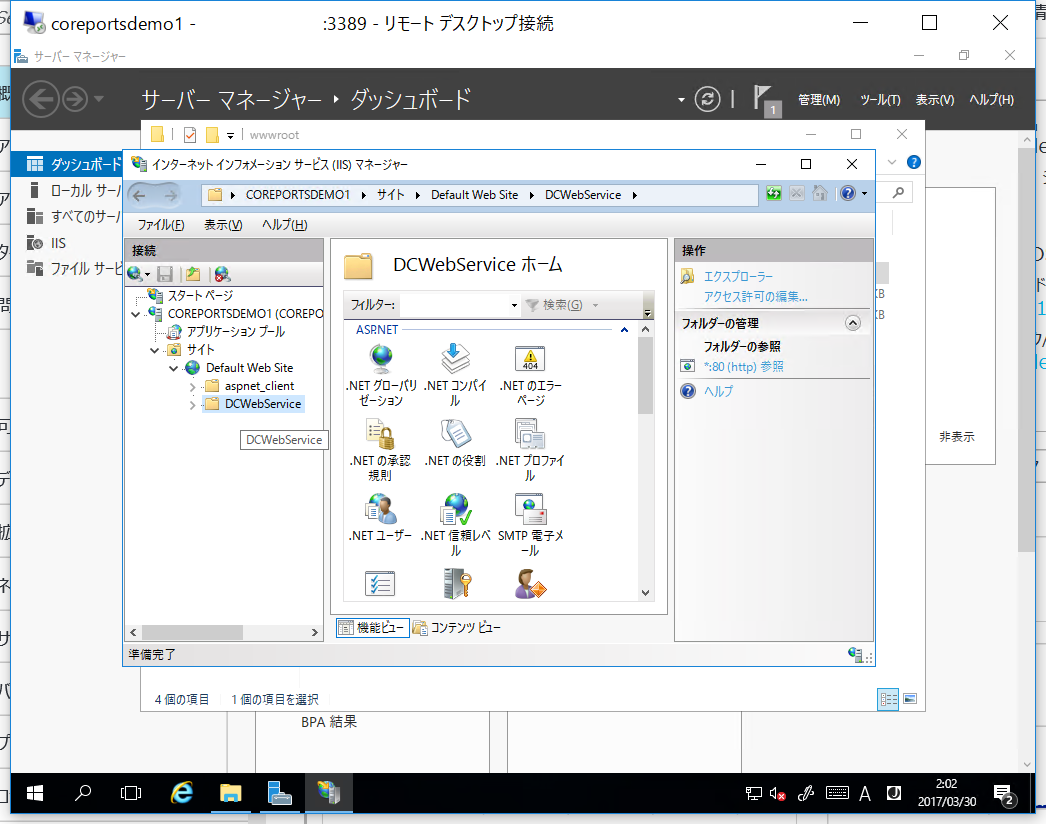Open the ファイル(F) menu in IIS Manager

[x=161, y=225]
